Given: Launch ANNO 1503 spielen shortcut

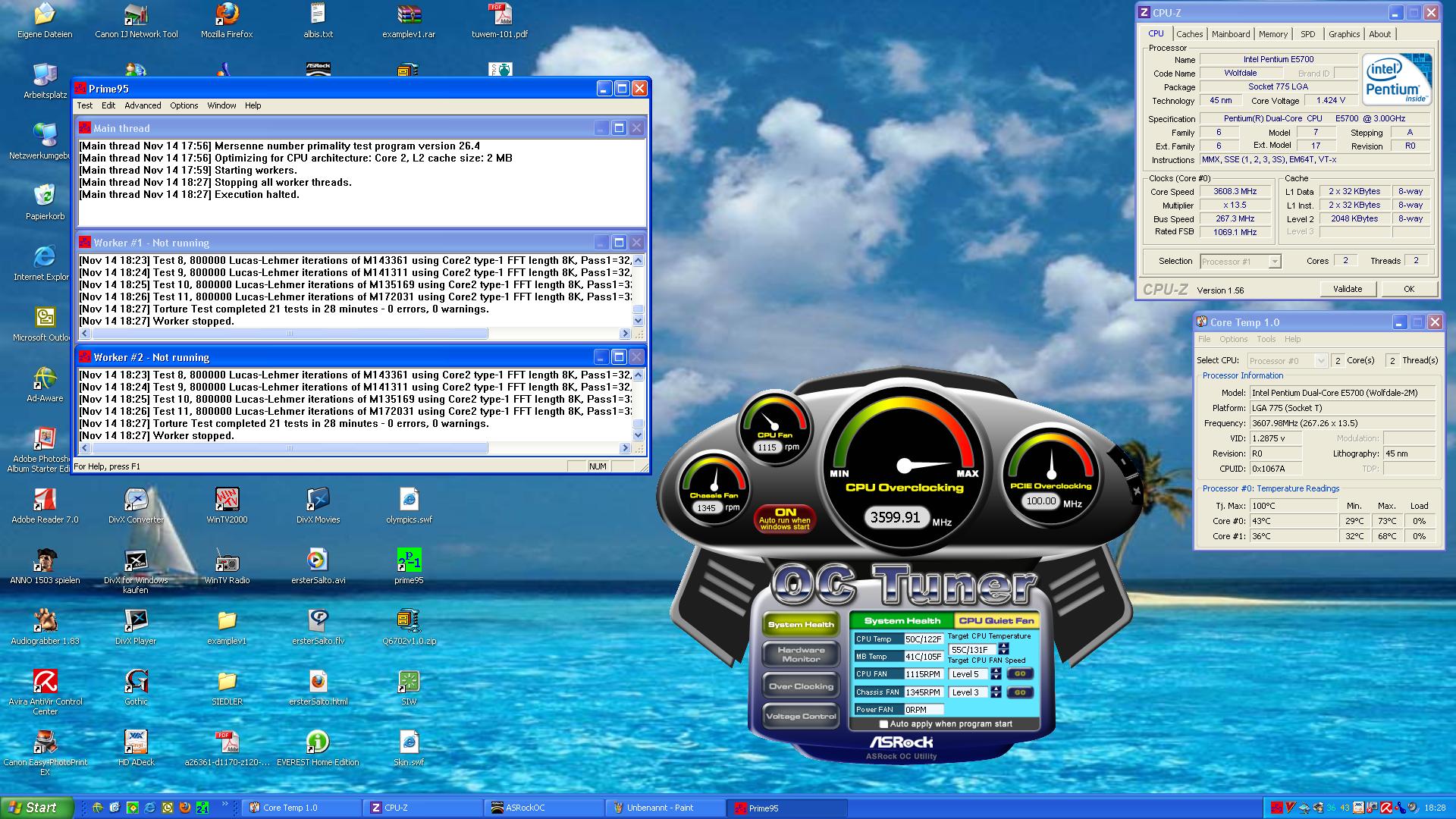Looking at the screenshot, I should coord(45,566).
